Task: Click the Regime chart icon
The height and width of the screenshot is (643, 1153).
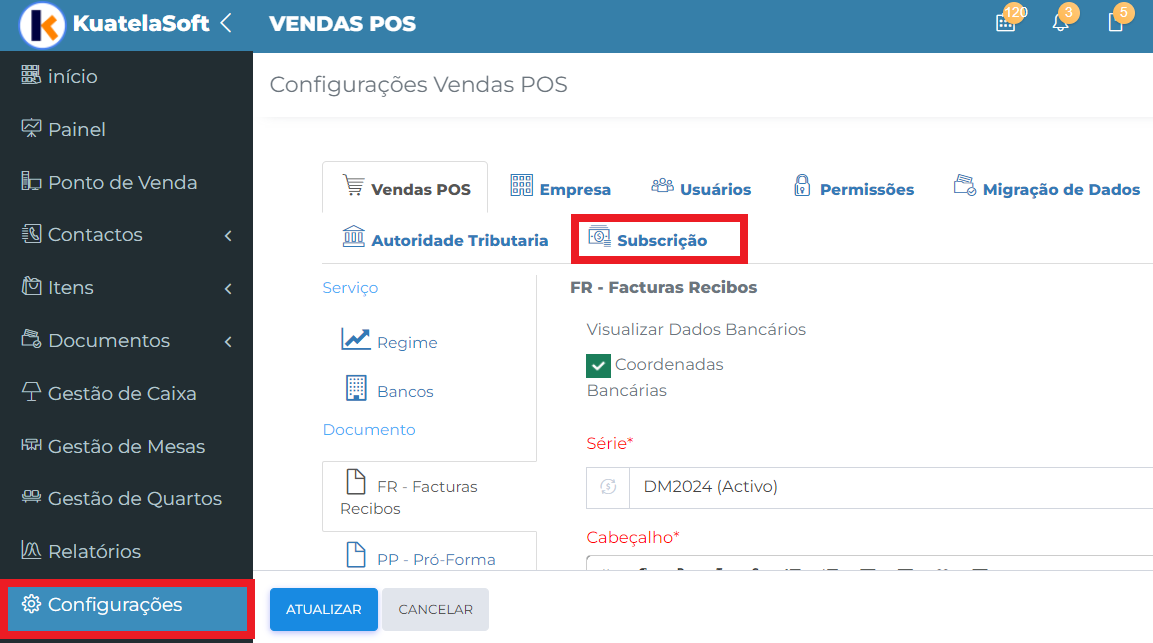Action: 355,338
